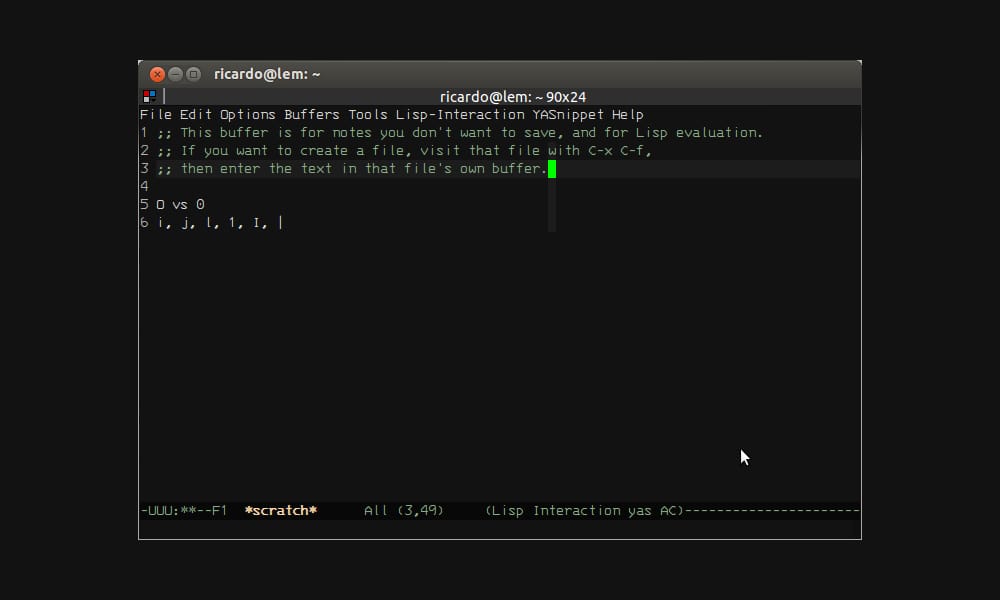Screen dimensions: 1000x600
Task: Open the File menu
Action: pos(156,114)
